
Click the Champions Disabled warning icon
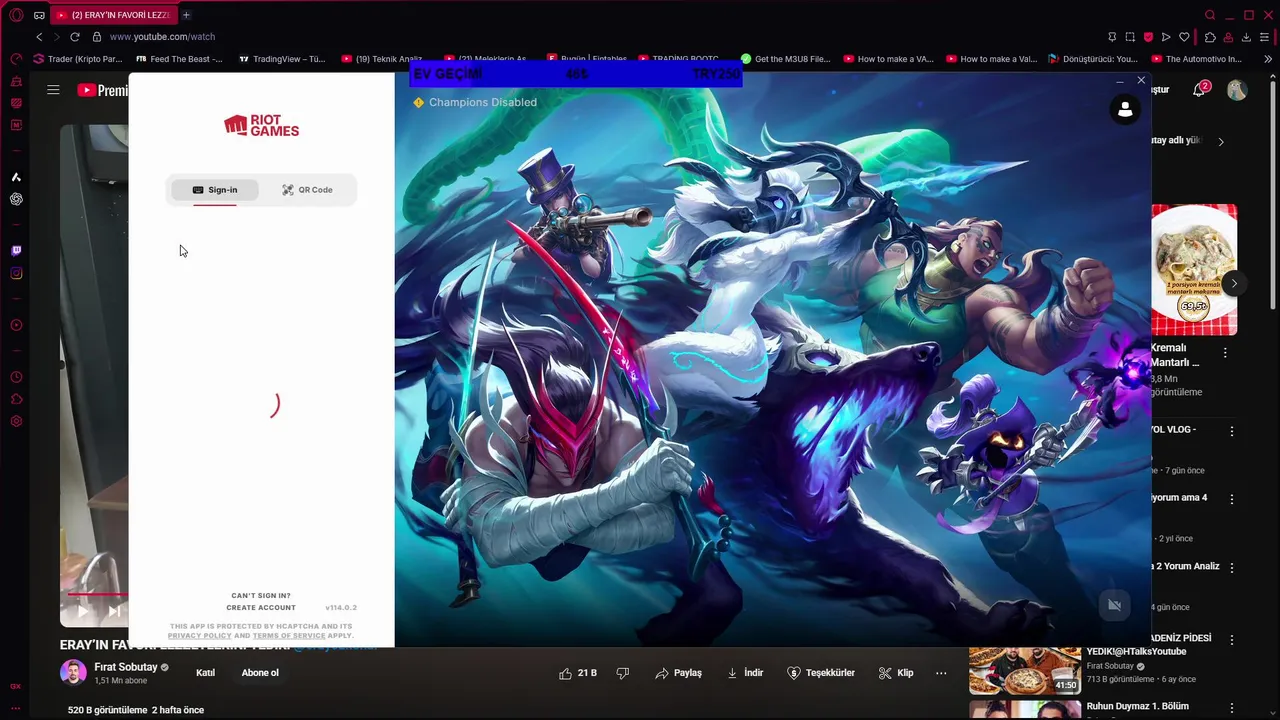tap(418, 102)
